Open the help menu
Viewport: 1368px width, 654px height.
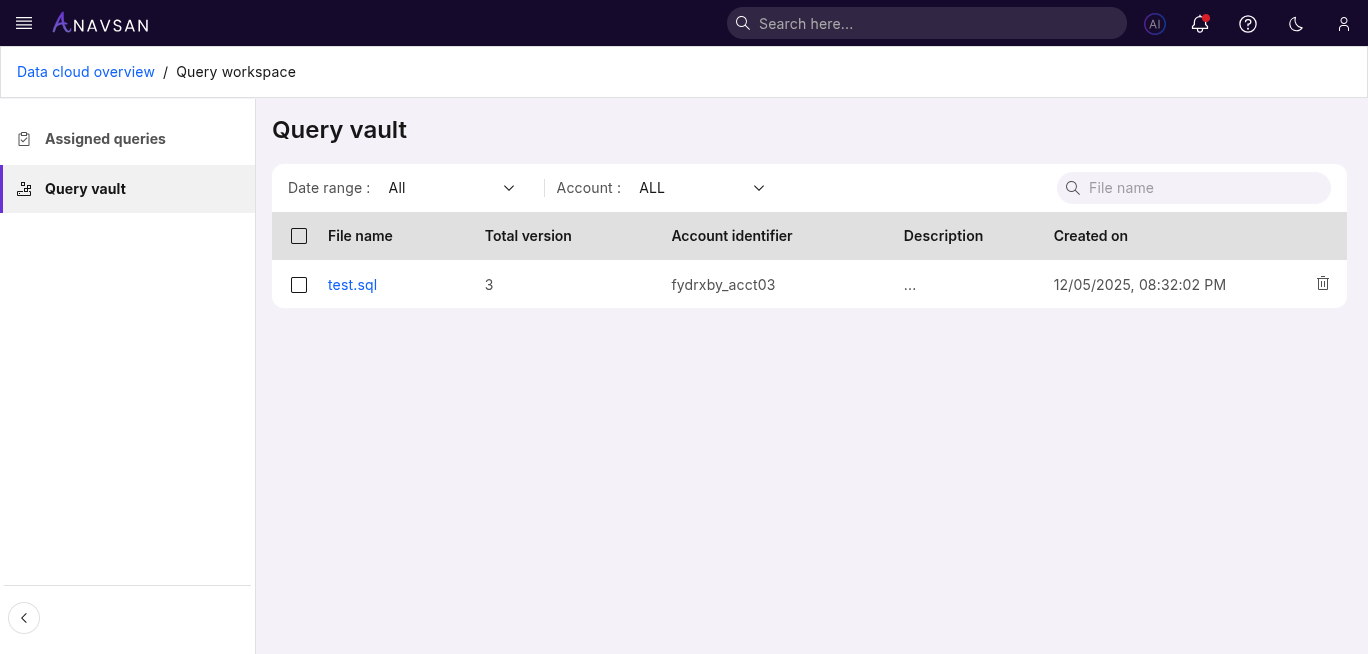coord(1247,23)
